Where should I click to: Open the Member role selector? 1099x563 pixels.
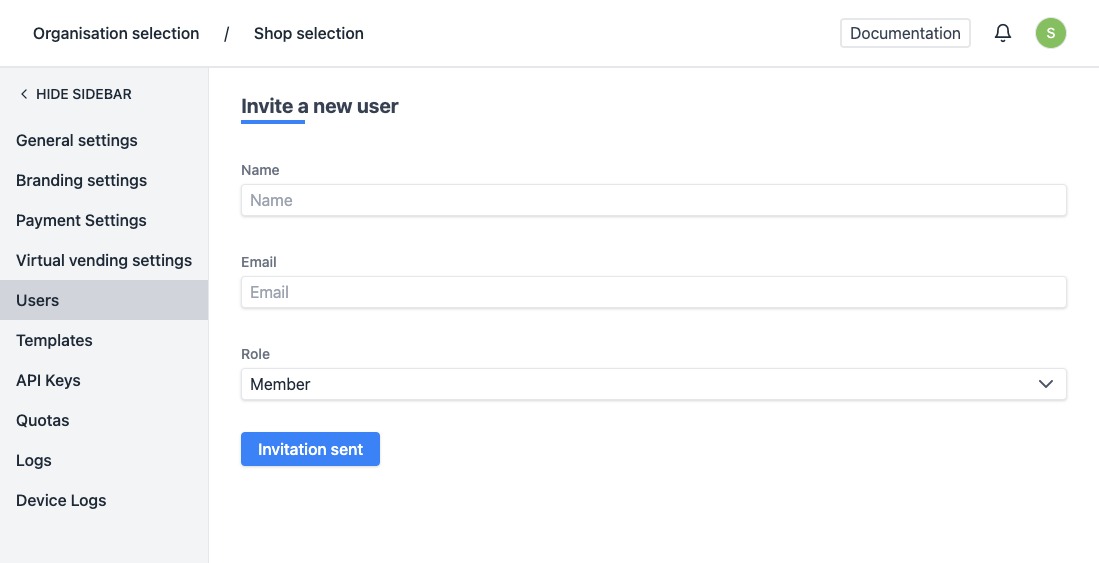coord(640,384)
